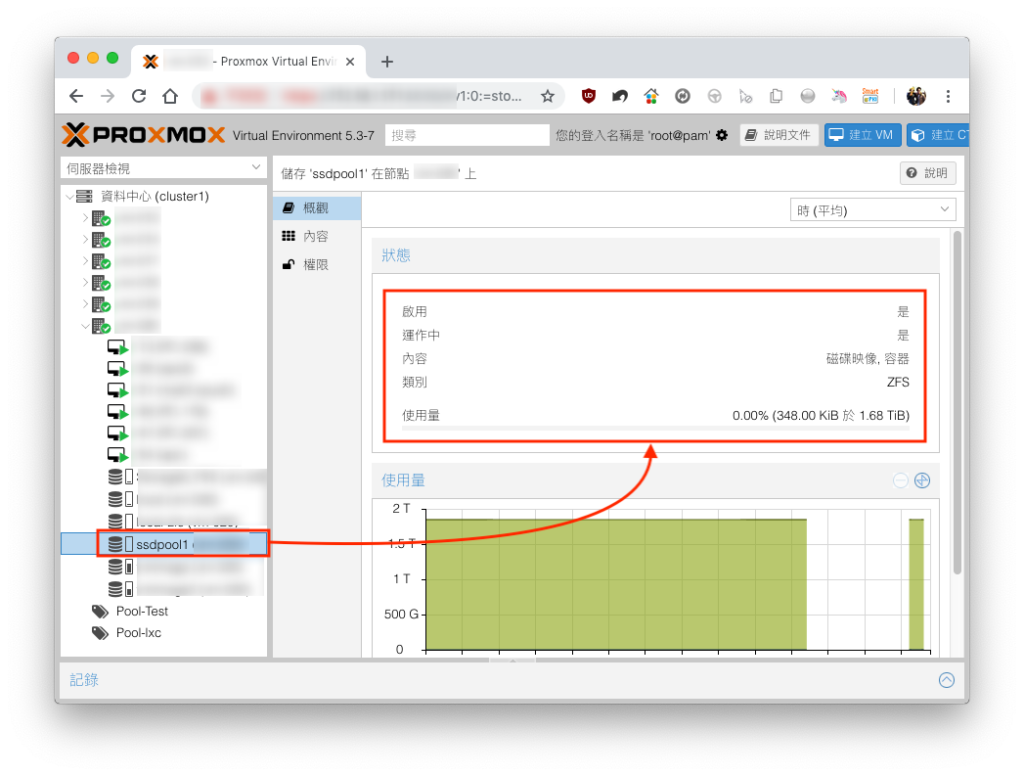The width and height of the screenshot is (1024, 776).
Task: Collapse the 資料中心 (cluster1) tree node
Action: point(69,196)
